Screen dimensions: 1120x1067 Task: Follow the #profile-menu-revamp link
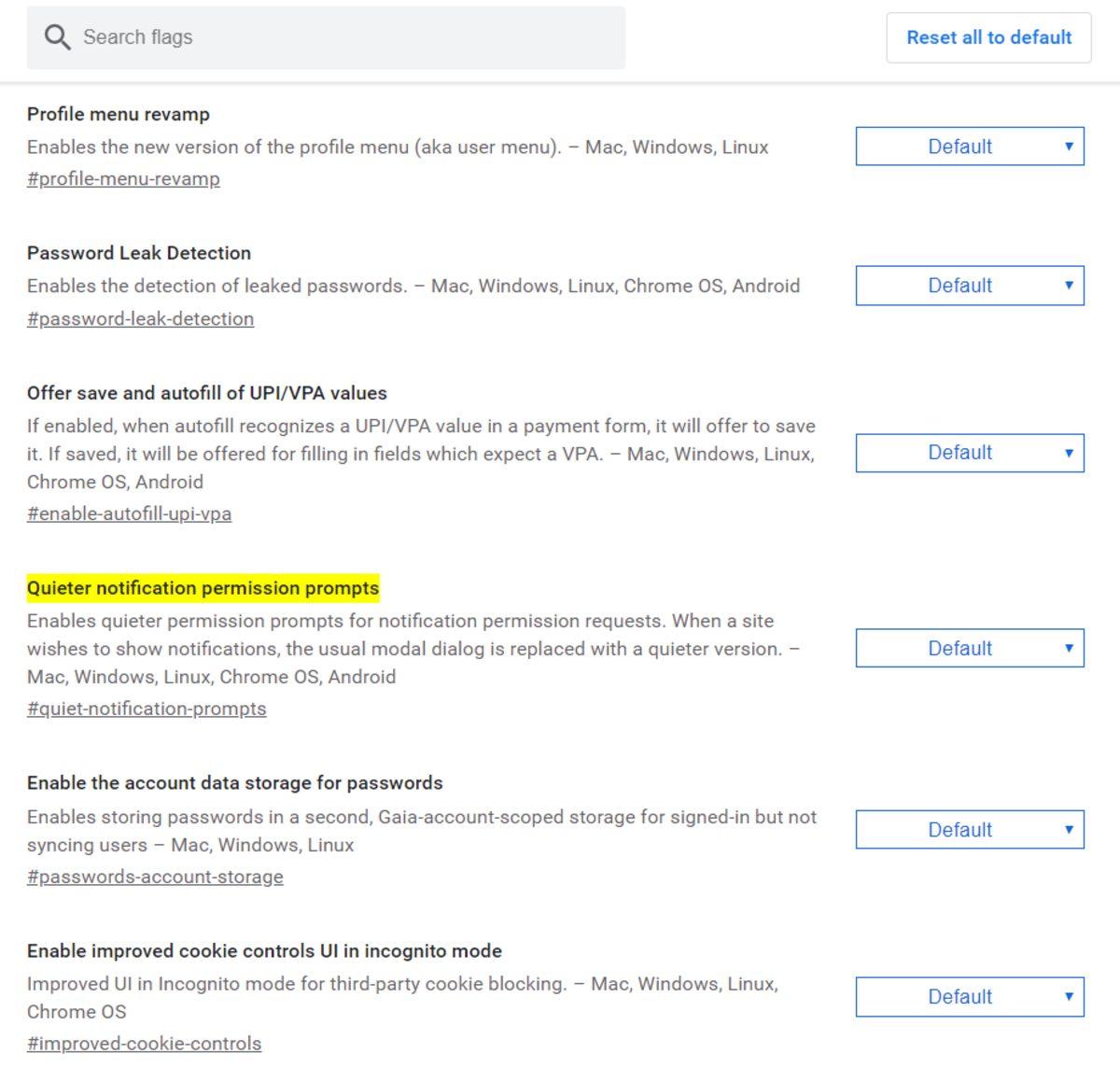click(x=123, y=179)
